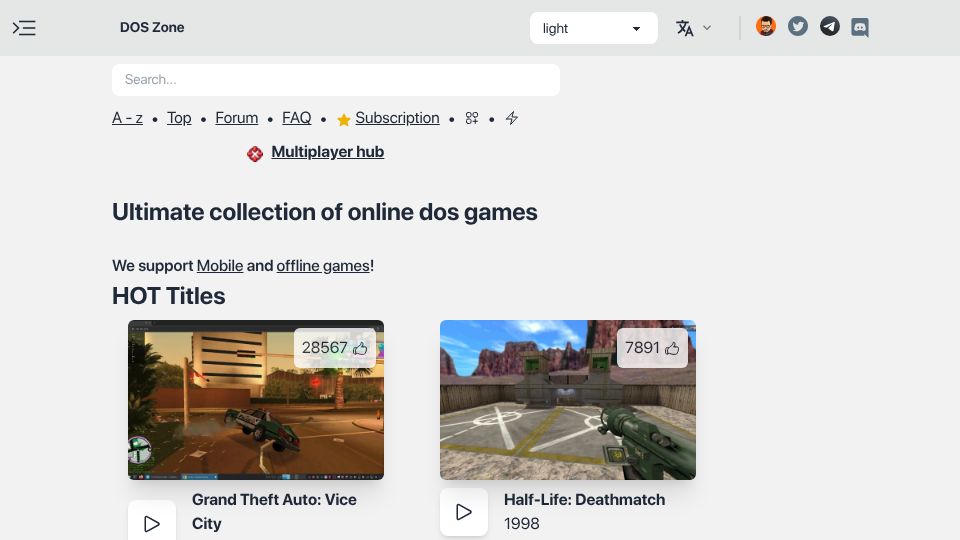Click the 1998 year under Half-Life
The image size is (960, 540).
(522, 523)
